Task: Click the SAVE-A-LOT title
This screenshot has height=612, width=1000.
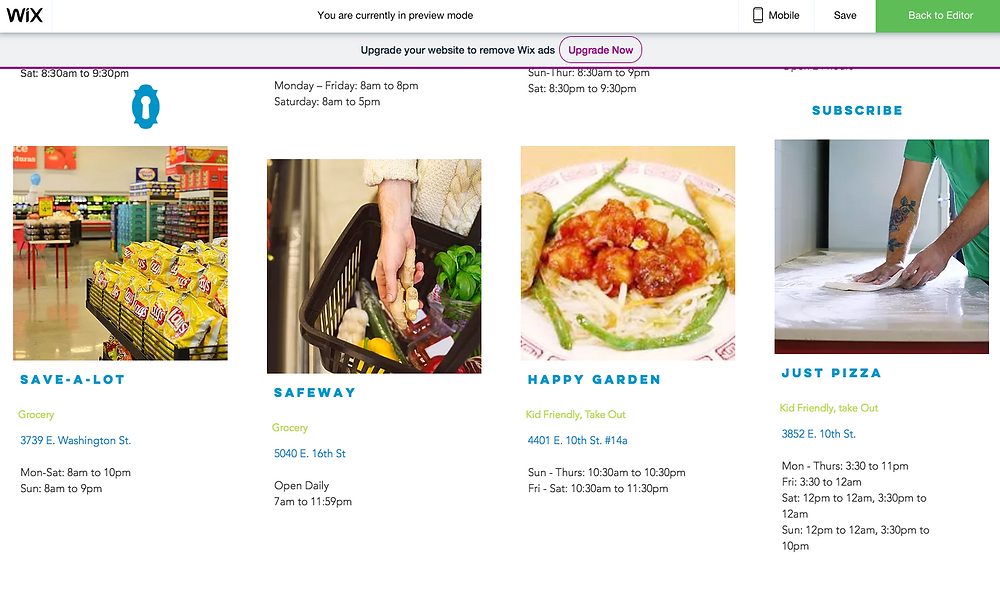Action: click(73, 379)
